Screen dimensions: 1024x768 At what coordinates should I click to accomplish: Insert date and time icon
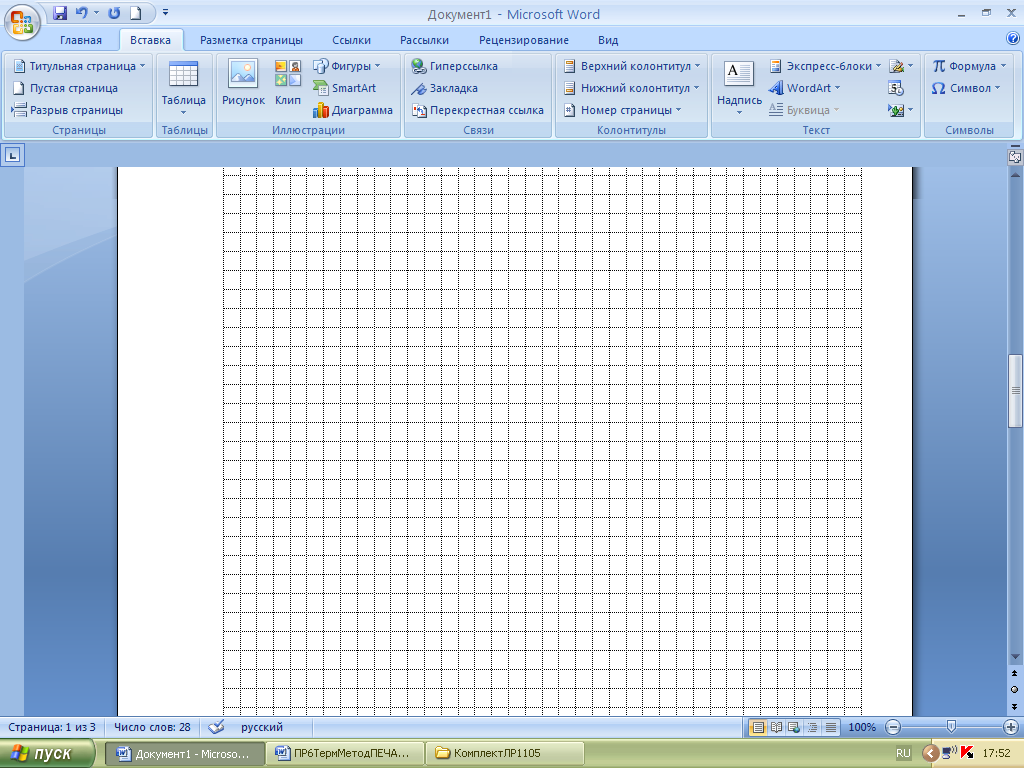pos(896,88)
